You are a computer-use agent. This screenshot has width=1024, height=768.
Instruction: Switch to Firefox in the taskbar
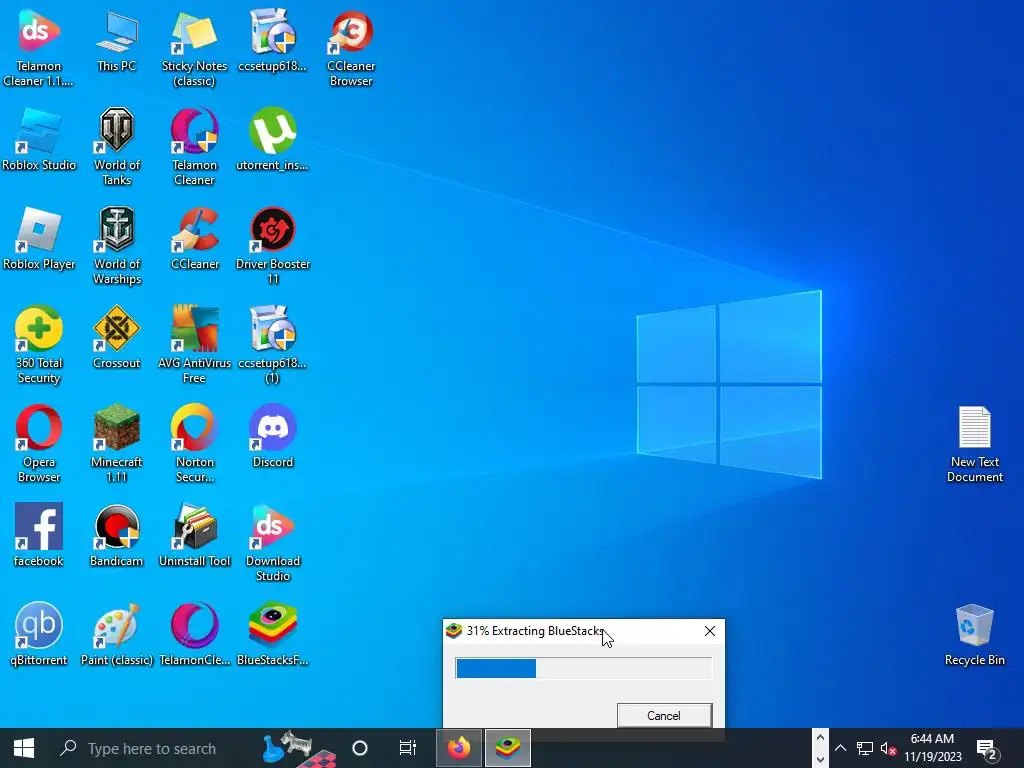click(x=459, y=748)
